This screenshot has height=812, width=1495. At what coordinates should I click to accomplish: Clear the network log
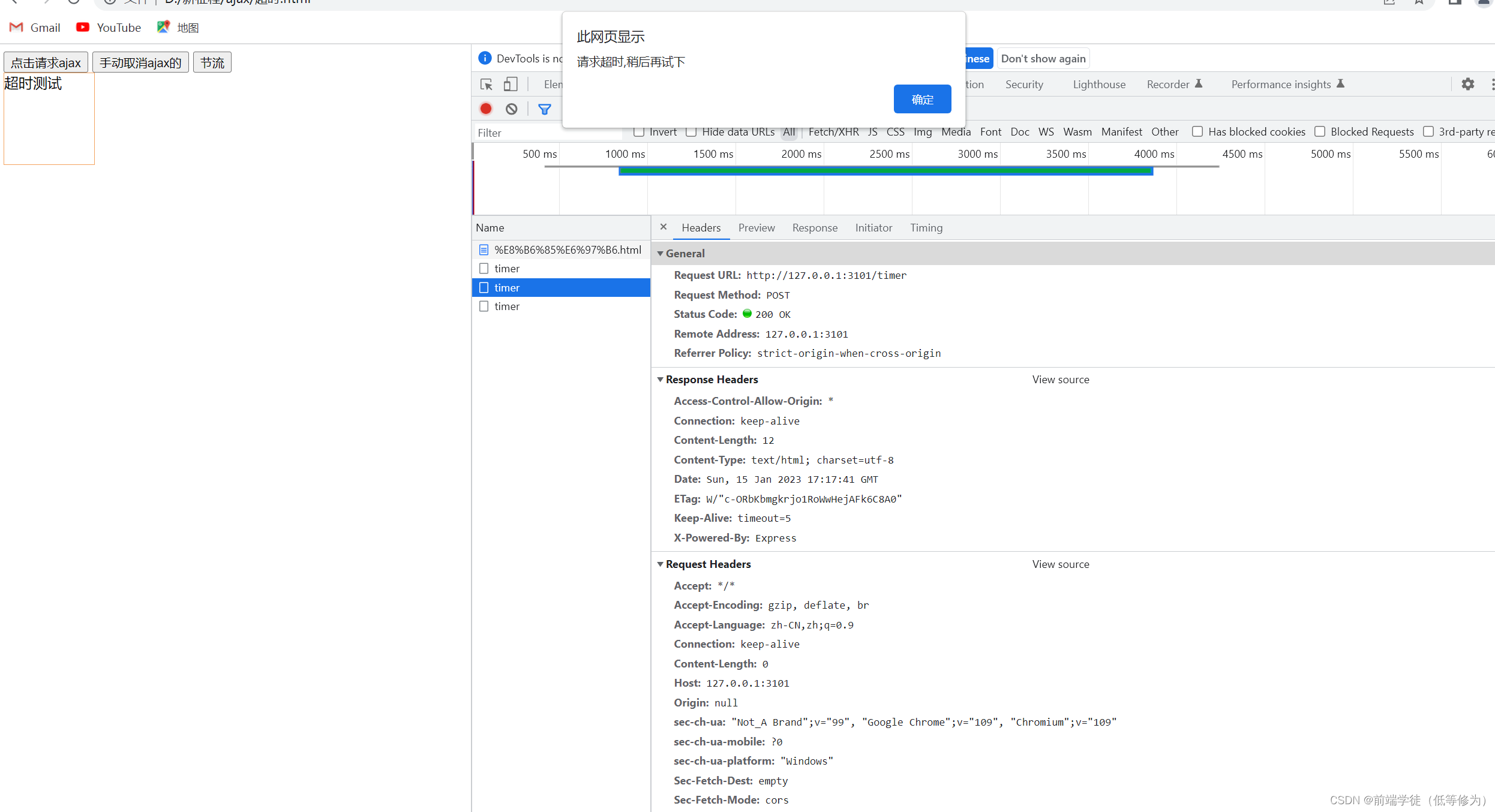point(511,109)
